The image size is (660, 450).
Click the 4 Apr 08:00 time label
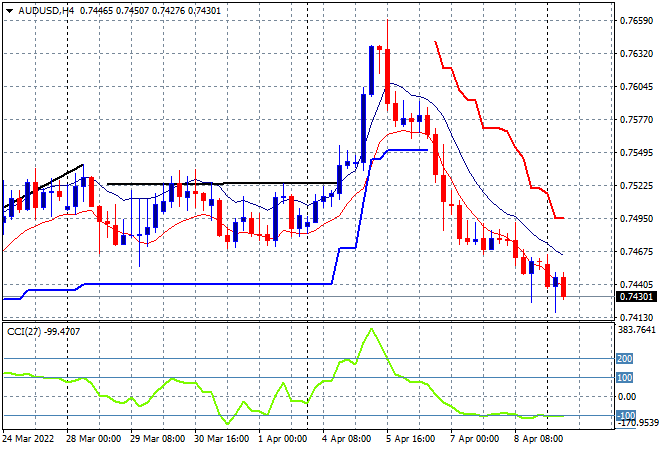tap(345, 439)
